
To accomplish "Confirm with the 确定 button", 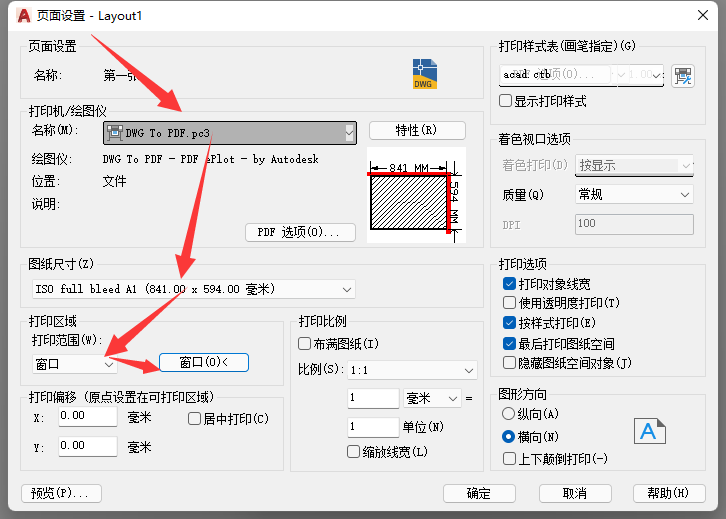I will point(479,494).
